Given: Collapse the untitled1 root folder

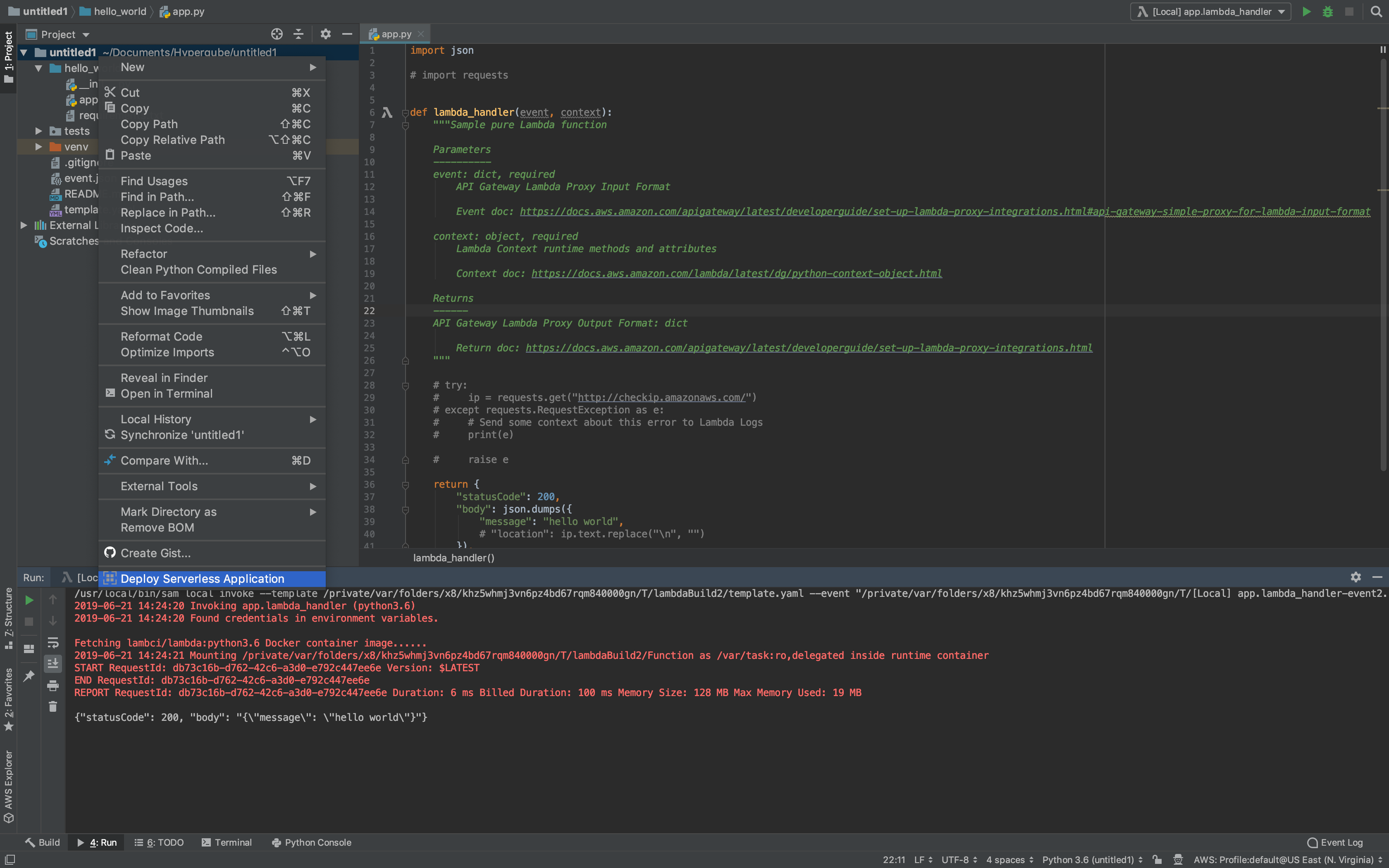Looking at the screenshot, I should point(24,52).
